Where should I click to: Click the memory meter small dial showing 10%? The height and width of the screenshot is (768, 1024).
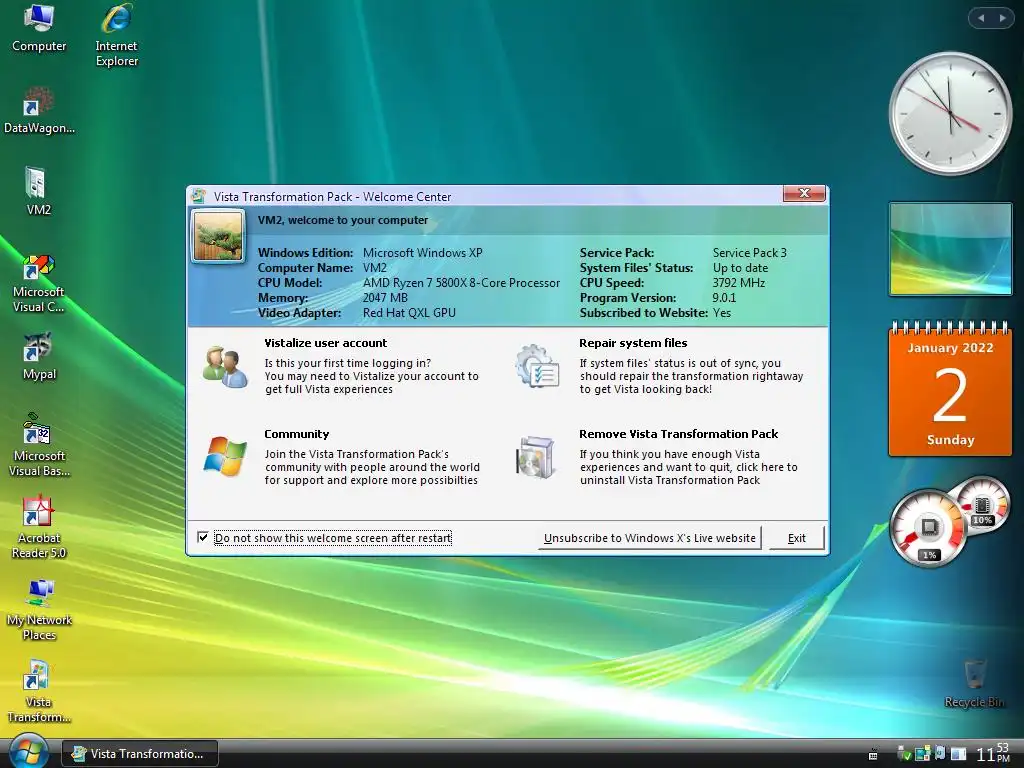(982, 506)
